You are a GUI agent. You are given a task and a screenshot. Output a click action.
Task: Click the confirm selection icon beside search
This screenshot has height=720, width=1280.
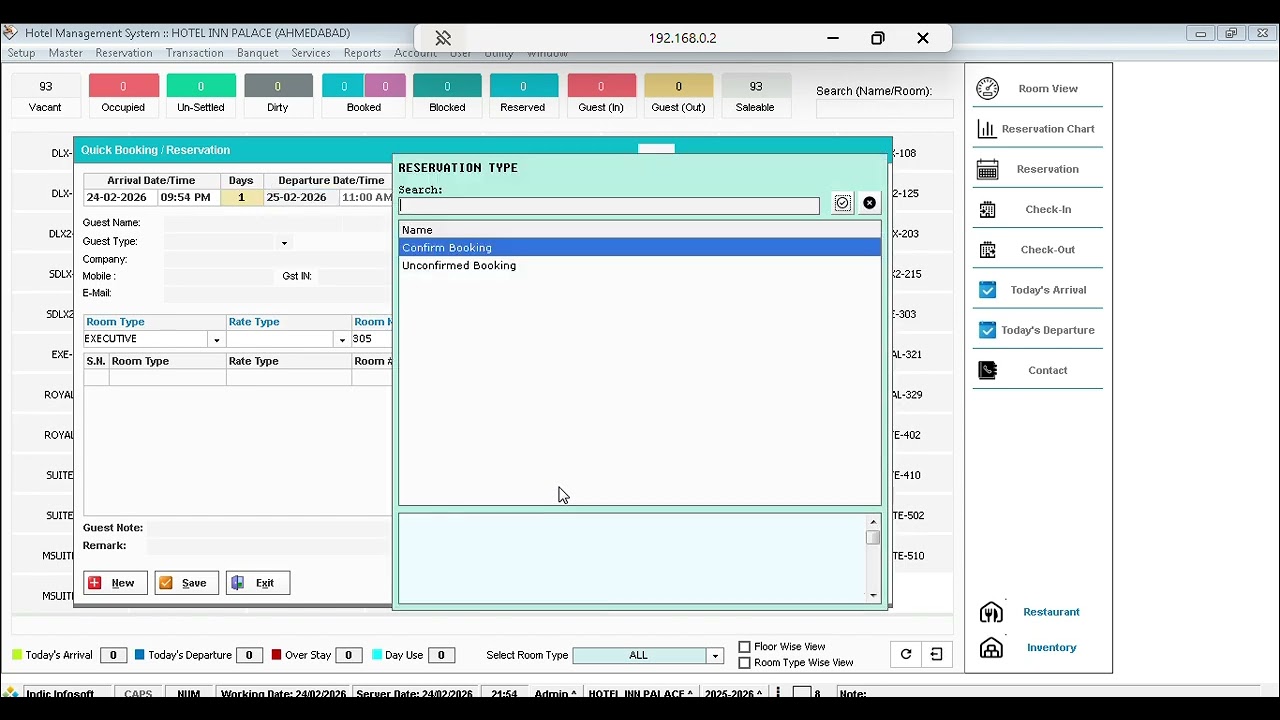pyautogui.click(x=843, y=203)
